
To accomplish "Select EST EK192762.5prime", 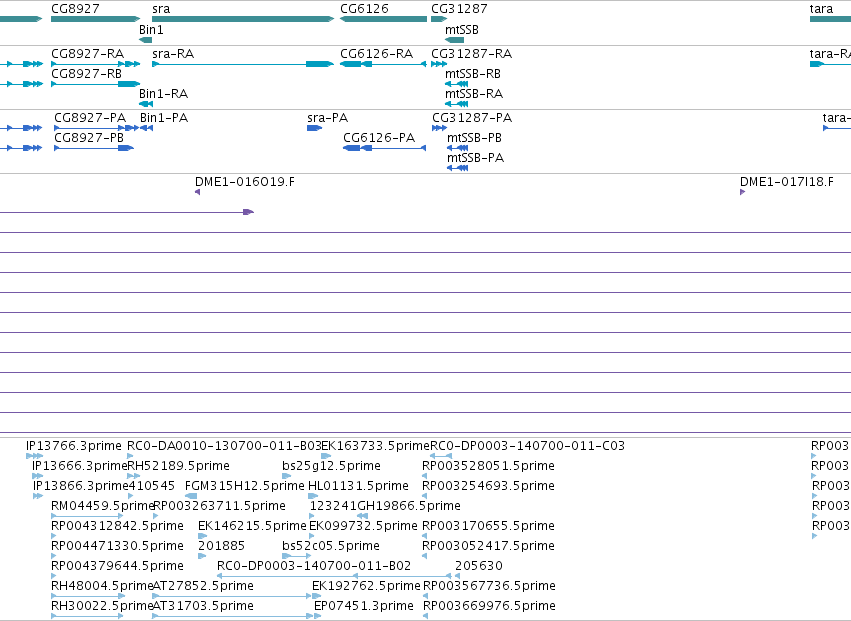I will click(316, 597).
